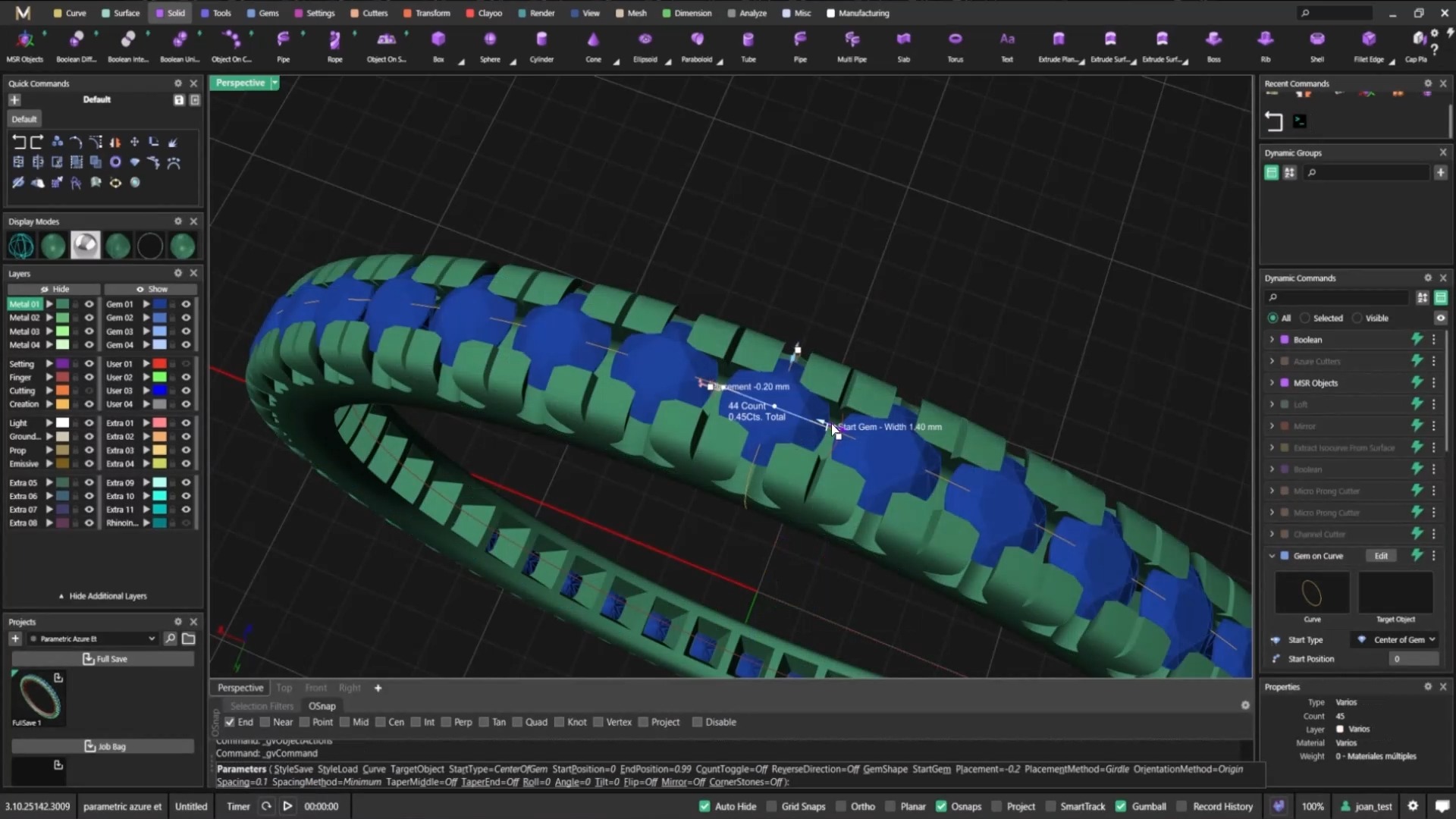Enable the Near osnap checkbox

(265, 722)
